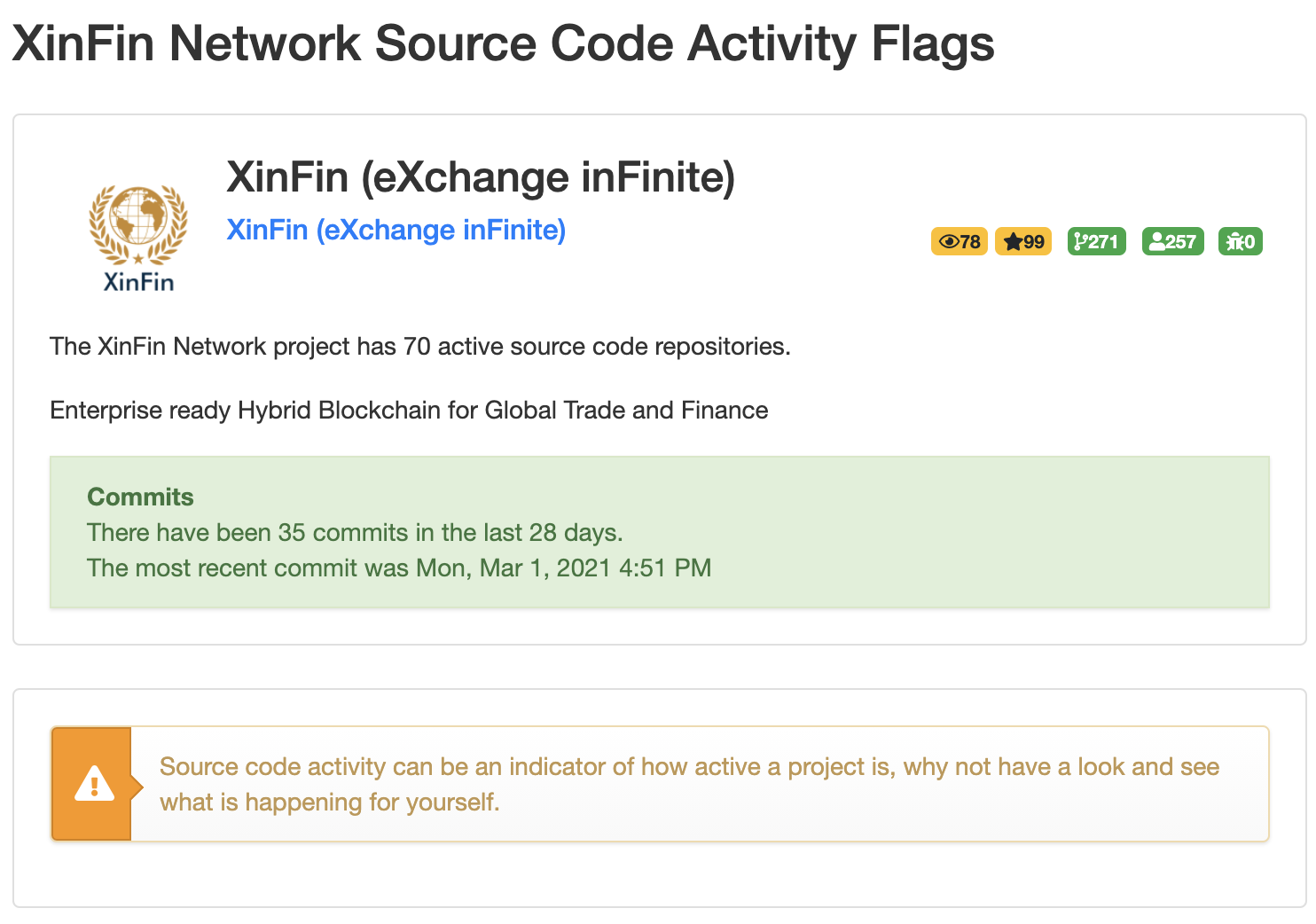Click the stars badge showing 99
Image resolution: width=1316 pixels, height=924 pixels.
(x=1023, y=241)
